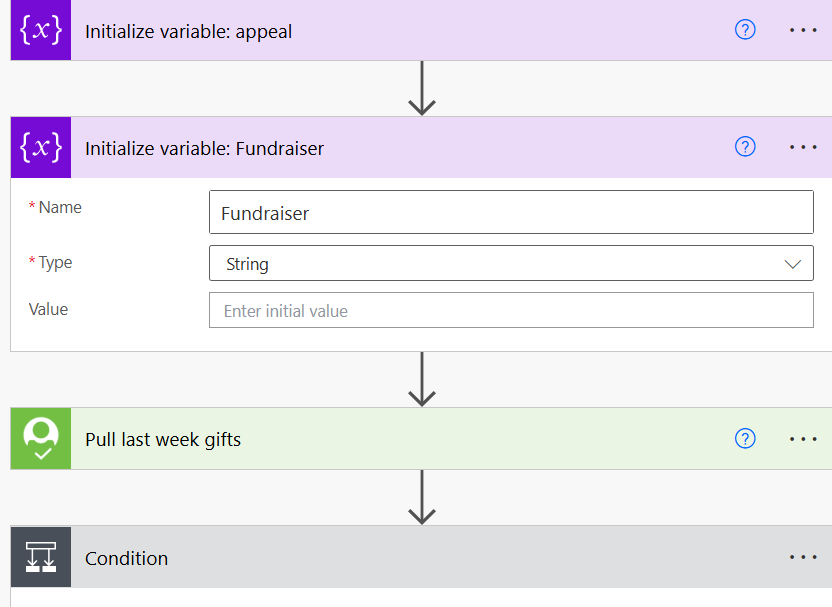Open the Type dropdown showing String
Viewport: 832px width, 607px height.
(511, 263)
